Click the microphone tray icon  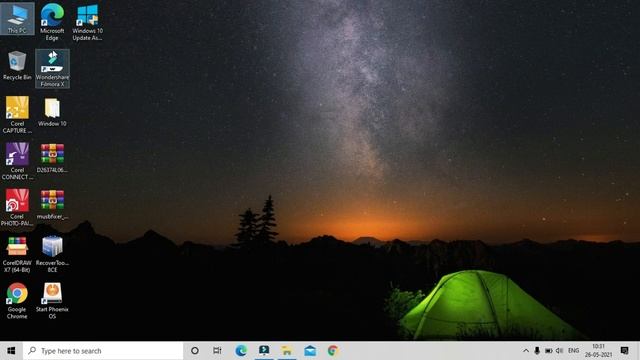537,351
